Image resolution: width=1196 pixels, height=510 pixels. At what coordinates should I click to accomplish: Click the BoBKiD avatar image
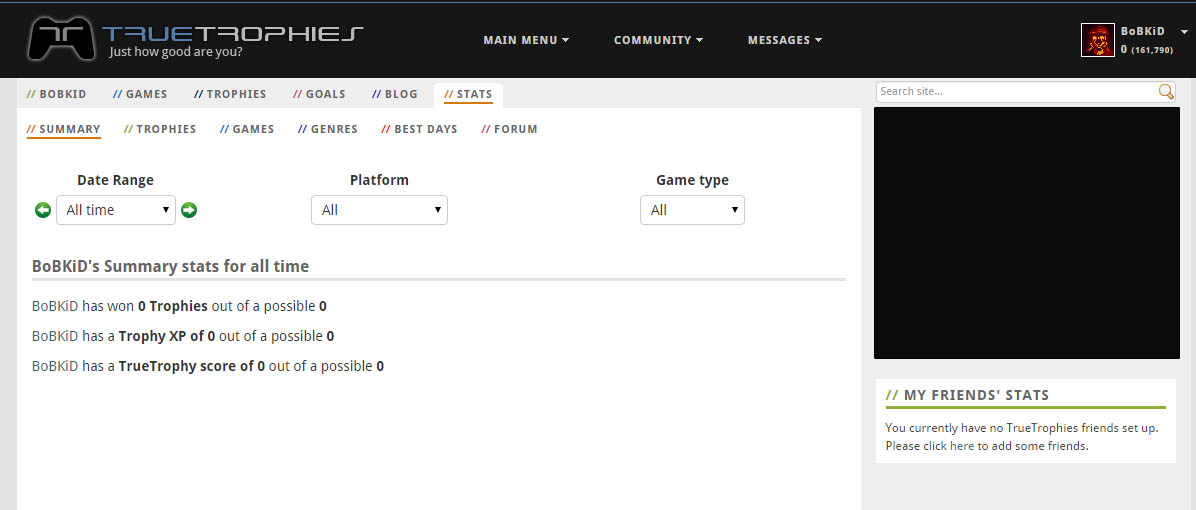[1097, 40]
